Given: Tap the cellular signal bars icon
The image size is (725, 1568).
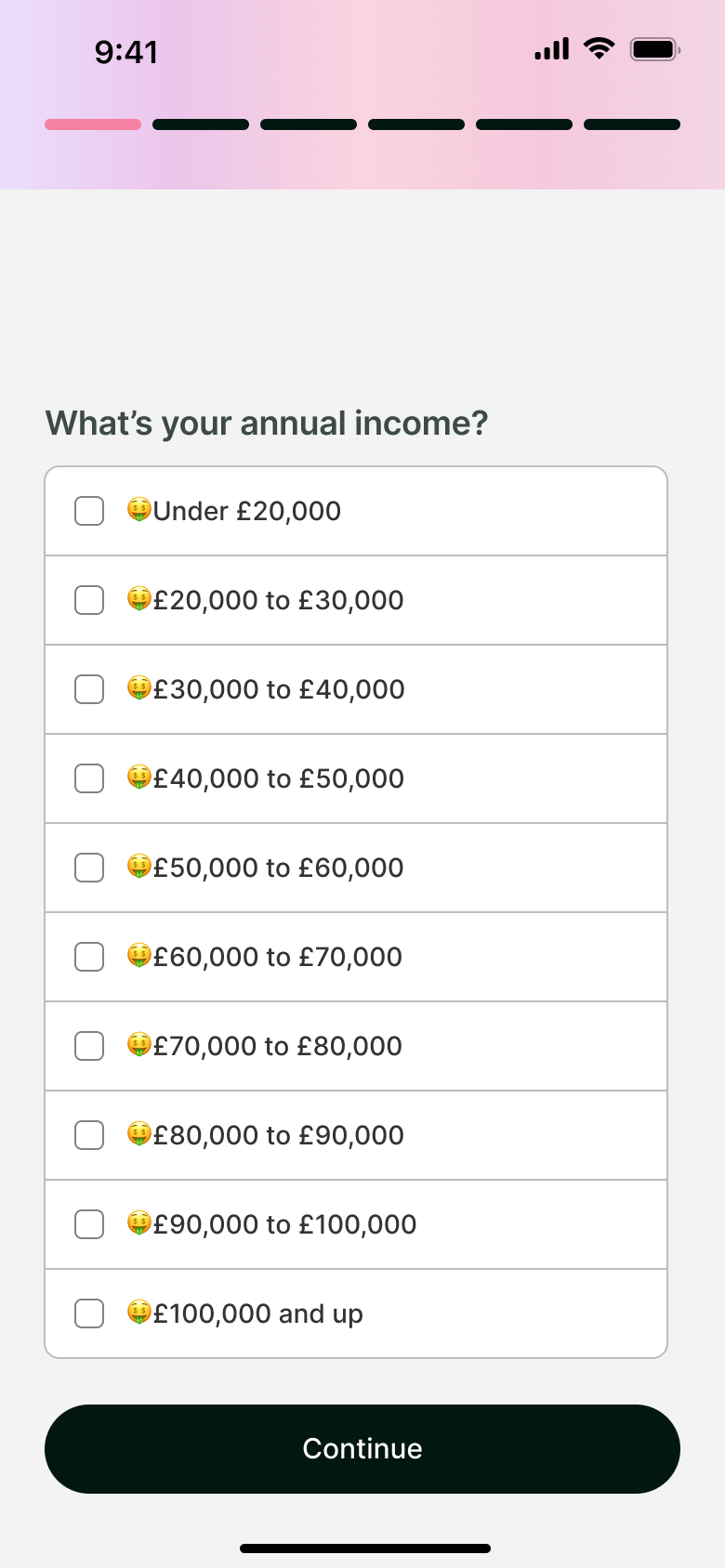Looking at the screenshot, I should [551, 49].
